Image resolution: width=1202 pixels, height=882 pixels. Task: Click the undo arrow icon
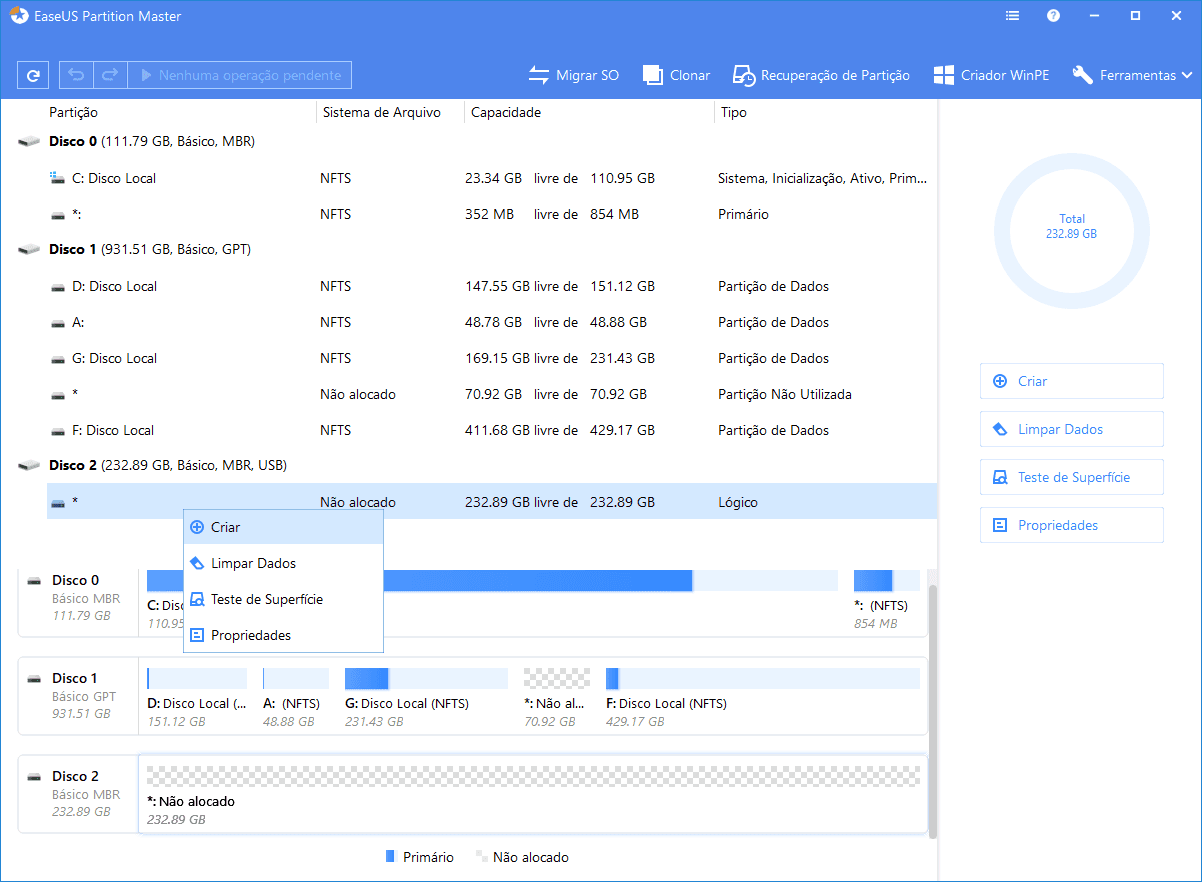click(77, 75)
